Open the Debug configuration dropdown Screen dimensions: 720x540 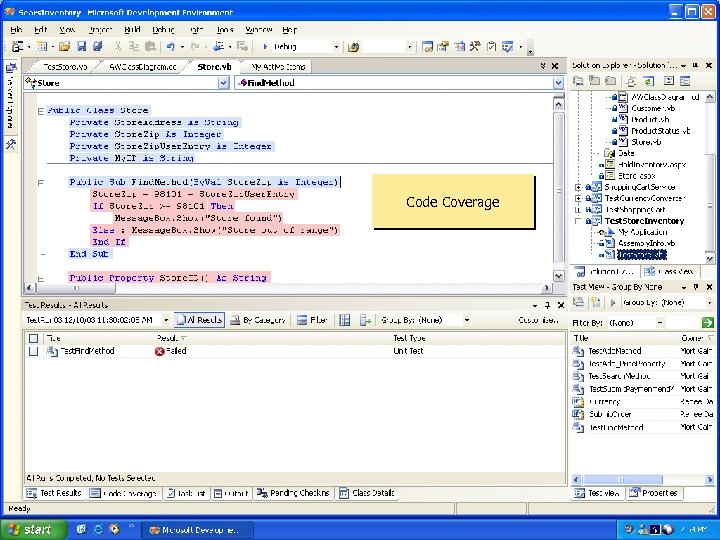pyautogui.click(x=335, y=47)
